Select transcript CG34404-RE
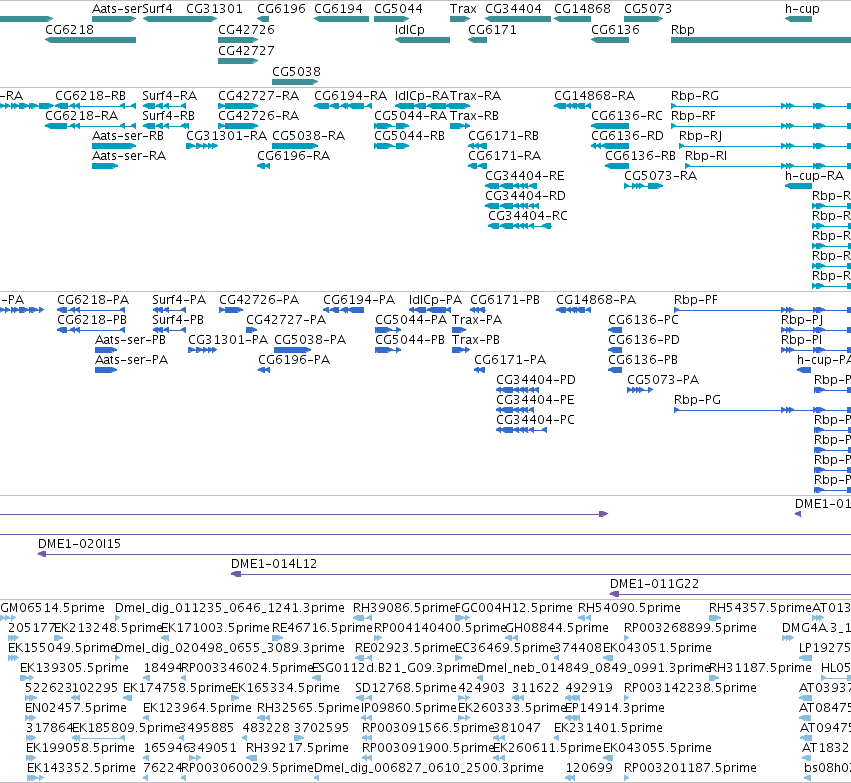851x783 pixels. click(x=511, y=186)
